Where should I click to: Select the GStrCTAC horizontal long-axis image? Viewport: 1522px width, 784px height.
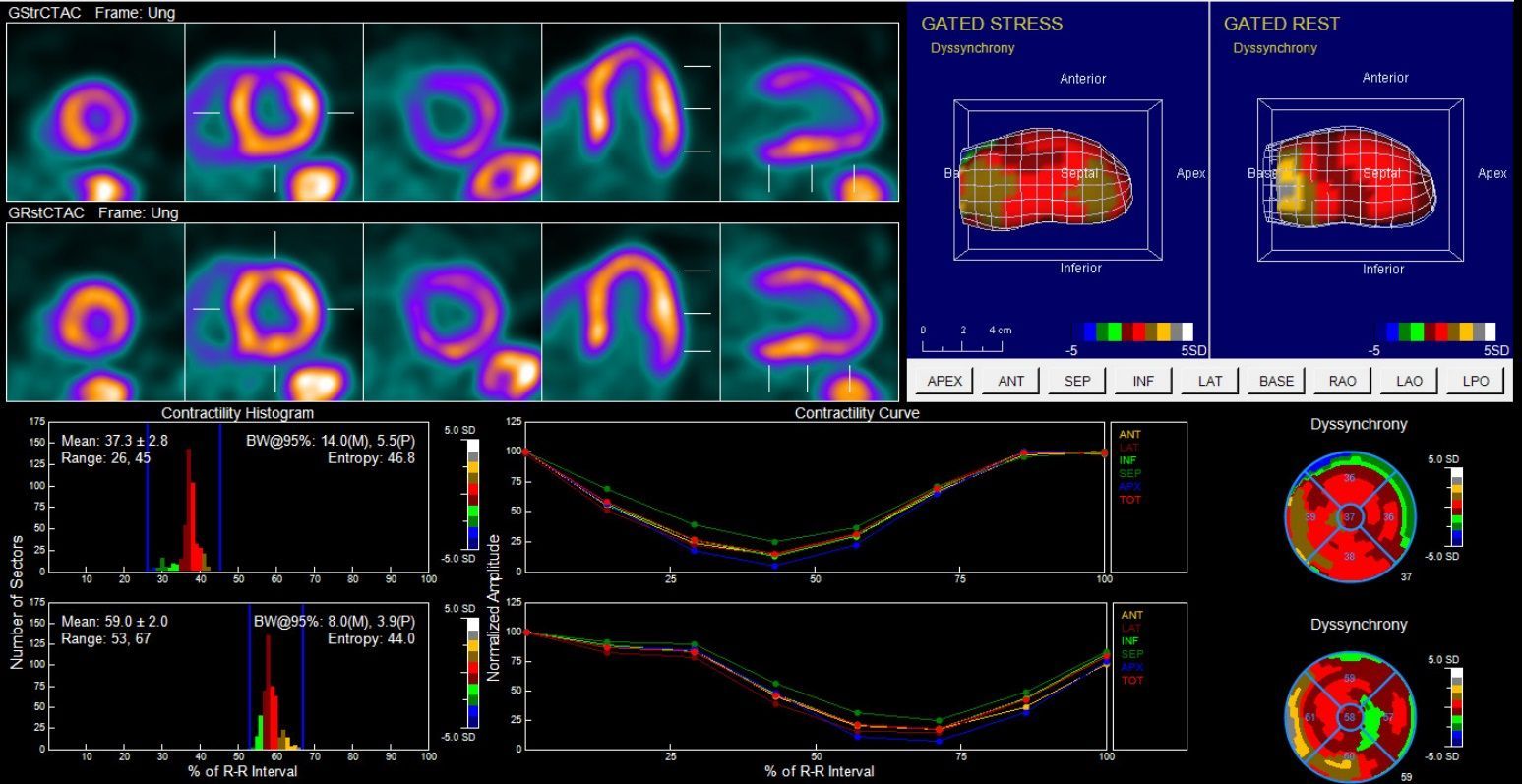(631, 112)
